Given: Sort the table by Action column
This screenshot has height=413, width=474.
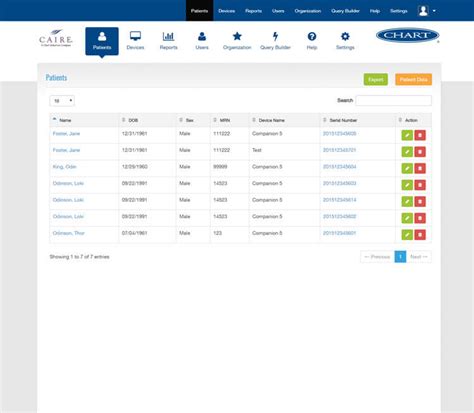Looking at the screenshot, I should [x=413, y=120].
